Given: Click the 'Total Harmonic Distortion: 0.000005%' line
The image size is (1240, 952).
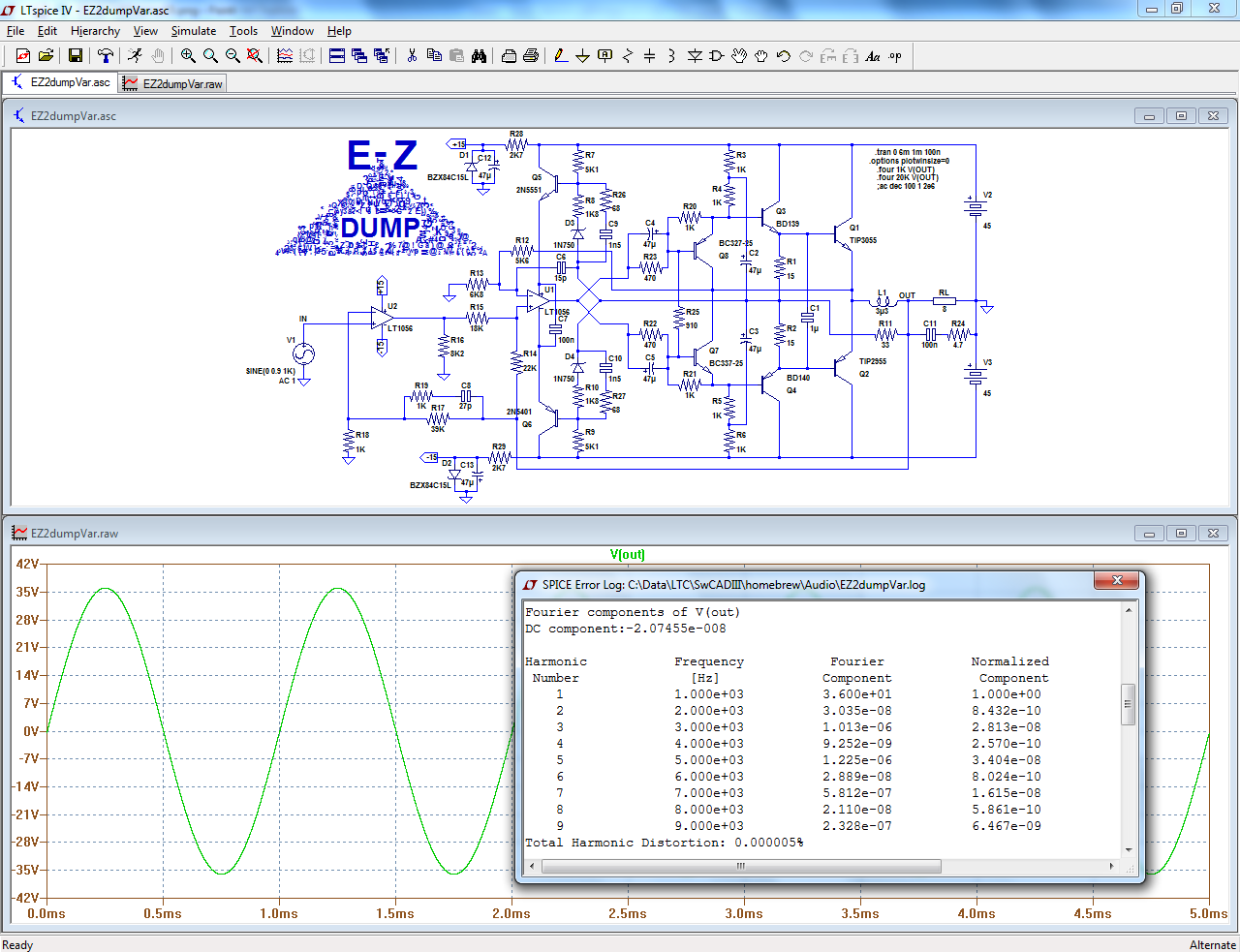Looking at the screenshot, I should click(x=664, y=843).
